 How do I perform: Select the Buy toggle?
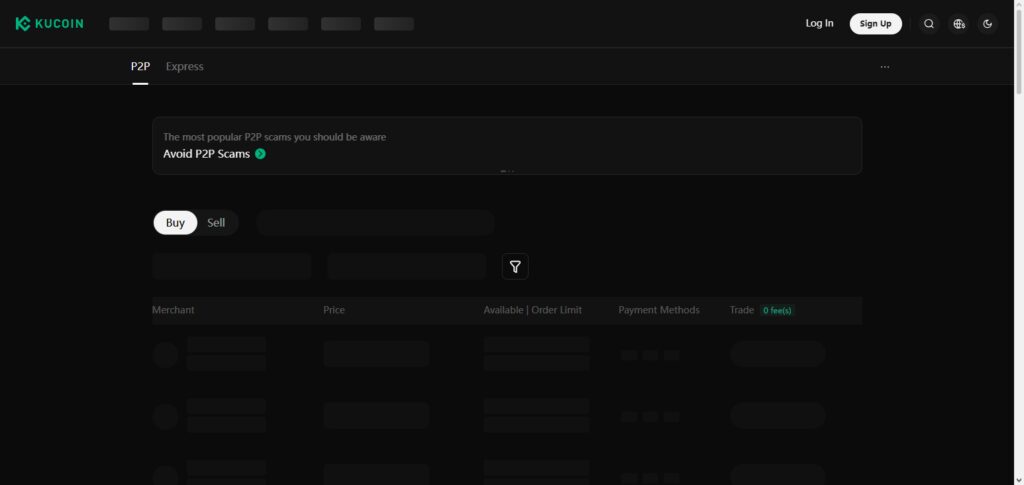tap(175, 223)
